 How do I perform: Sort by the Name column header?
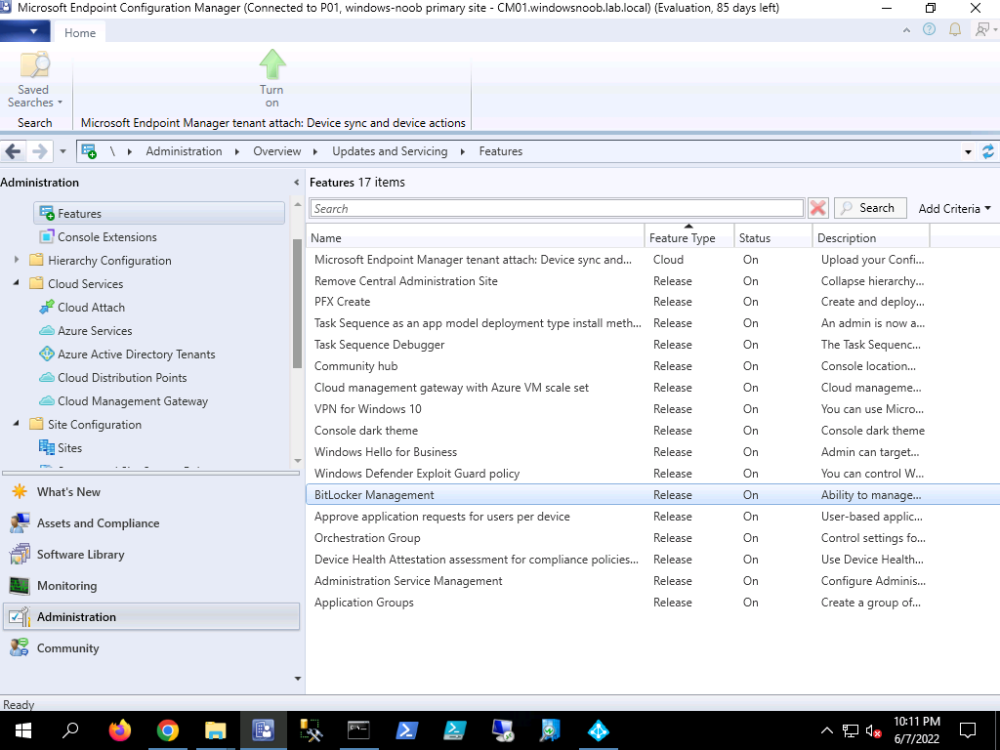click(x=476, y=238)
